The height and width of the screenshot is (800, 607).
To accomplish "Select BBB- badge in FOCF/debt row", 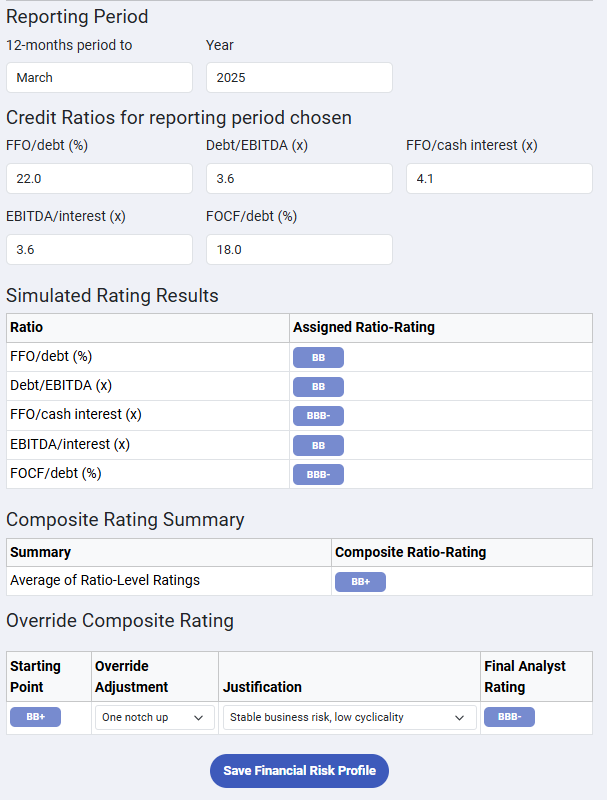I will point(318,474).
